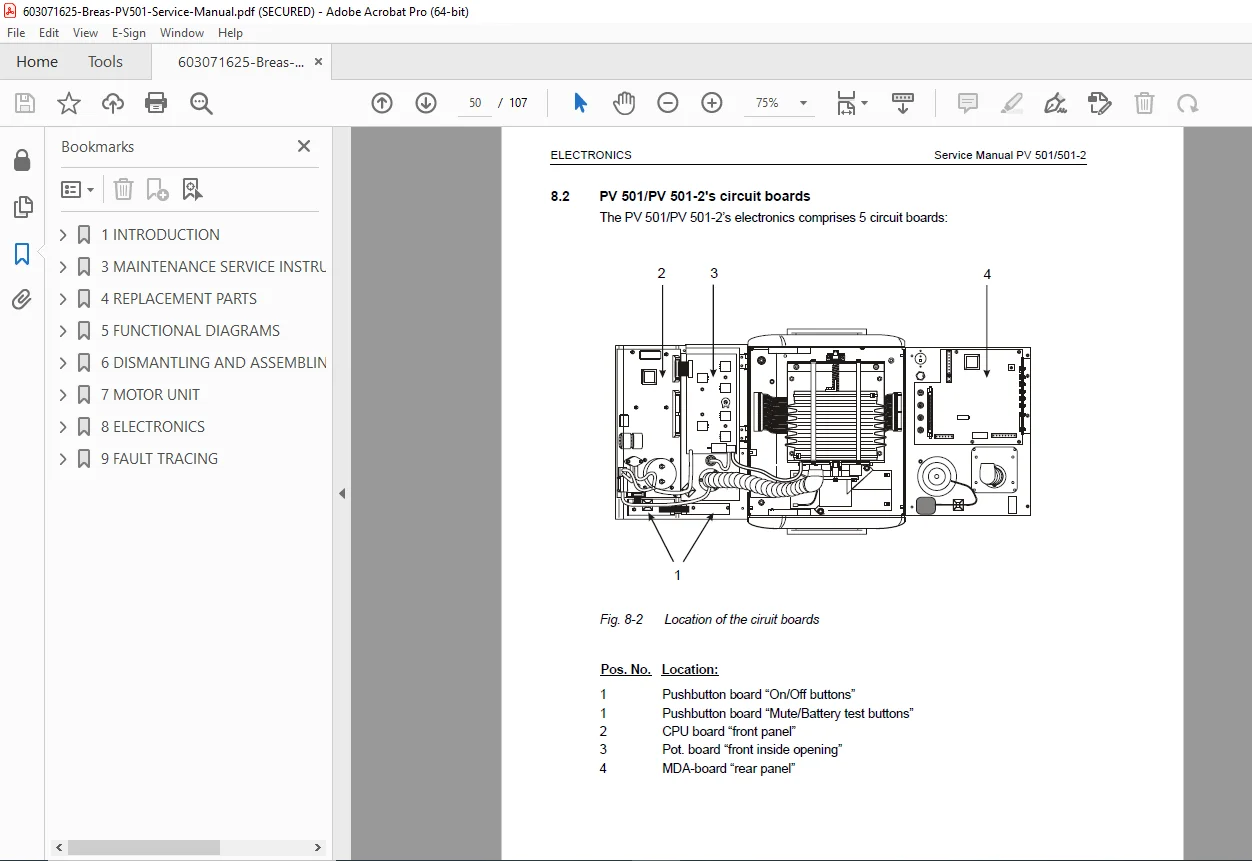Open the Edit menu
This screenshot has height=861, width=1252.
pyautogui.click(x=48, y=33)
